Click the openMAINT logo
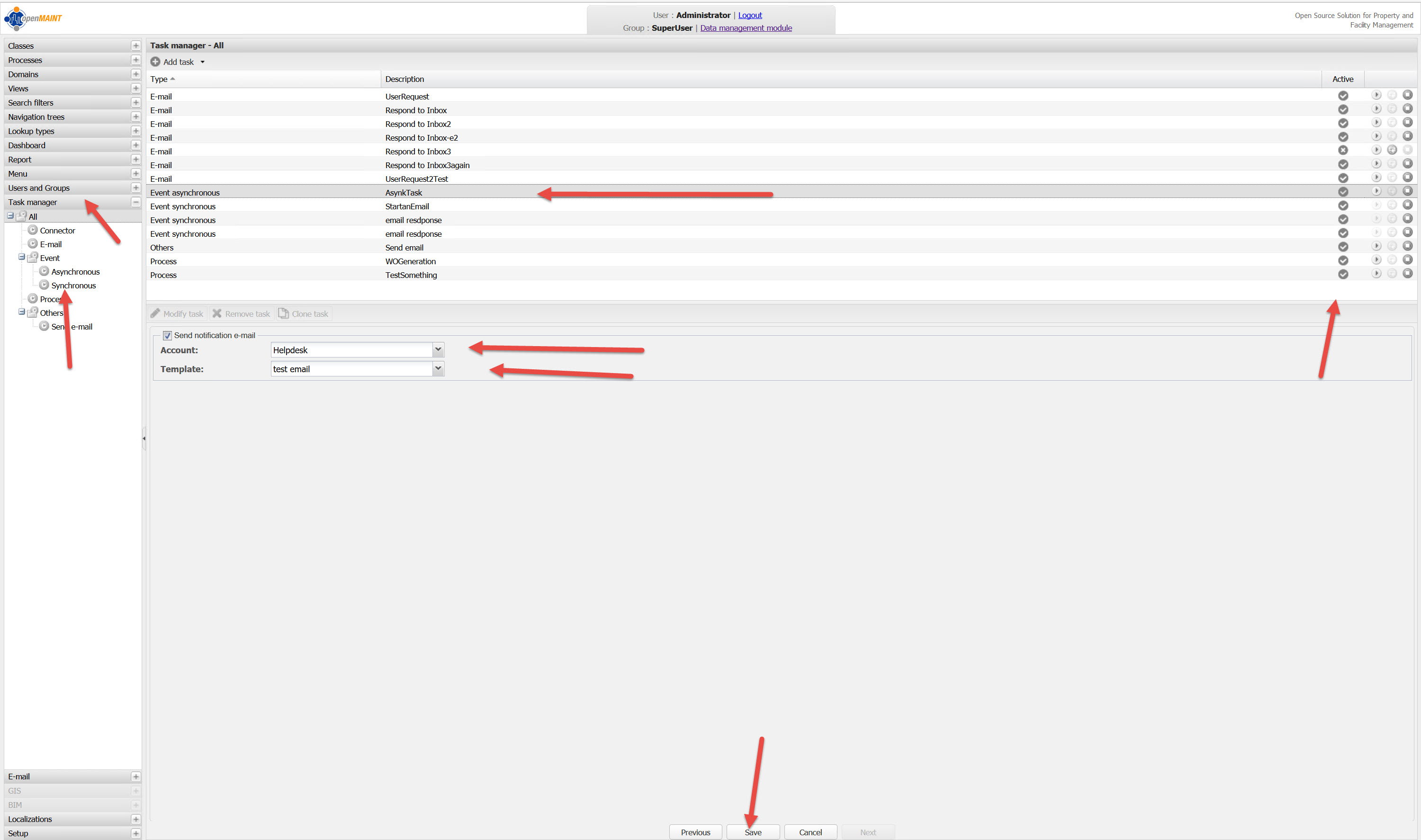The image size is (1421, 840). click(33, 18)
